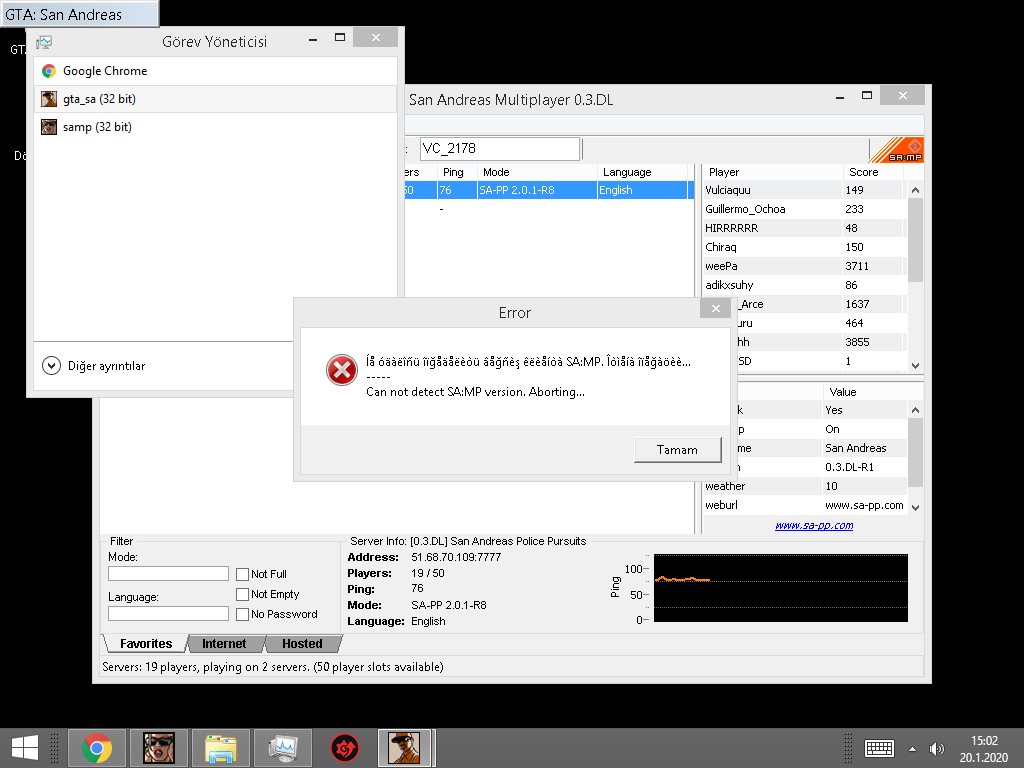The width and height of the screenshot is (1024, 768).
Task: Click the red error icon
Action: pyautogui.click(x=342, y=370)
